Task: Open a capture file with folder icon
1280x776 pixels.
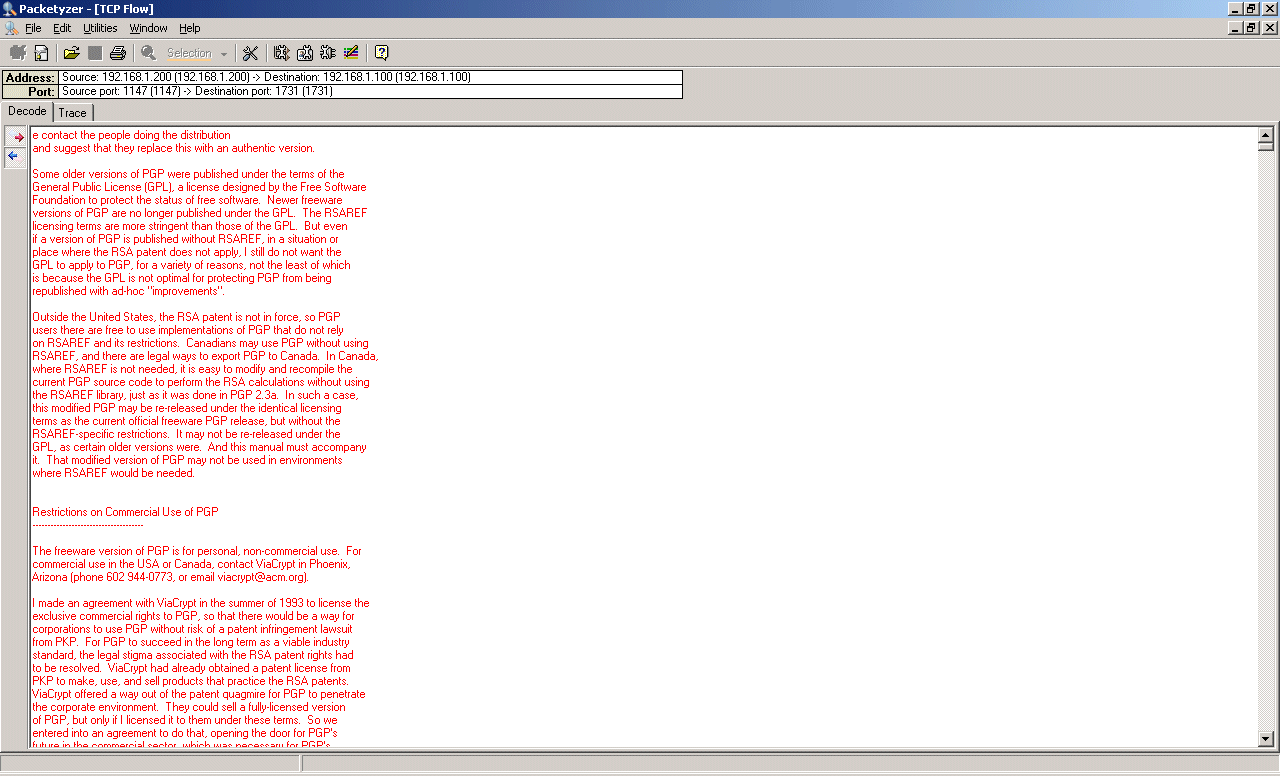Action: pyautogui.click(x=71, y=53)
